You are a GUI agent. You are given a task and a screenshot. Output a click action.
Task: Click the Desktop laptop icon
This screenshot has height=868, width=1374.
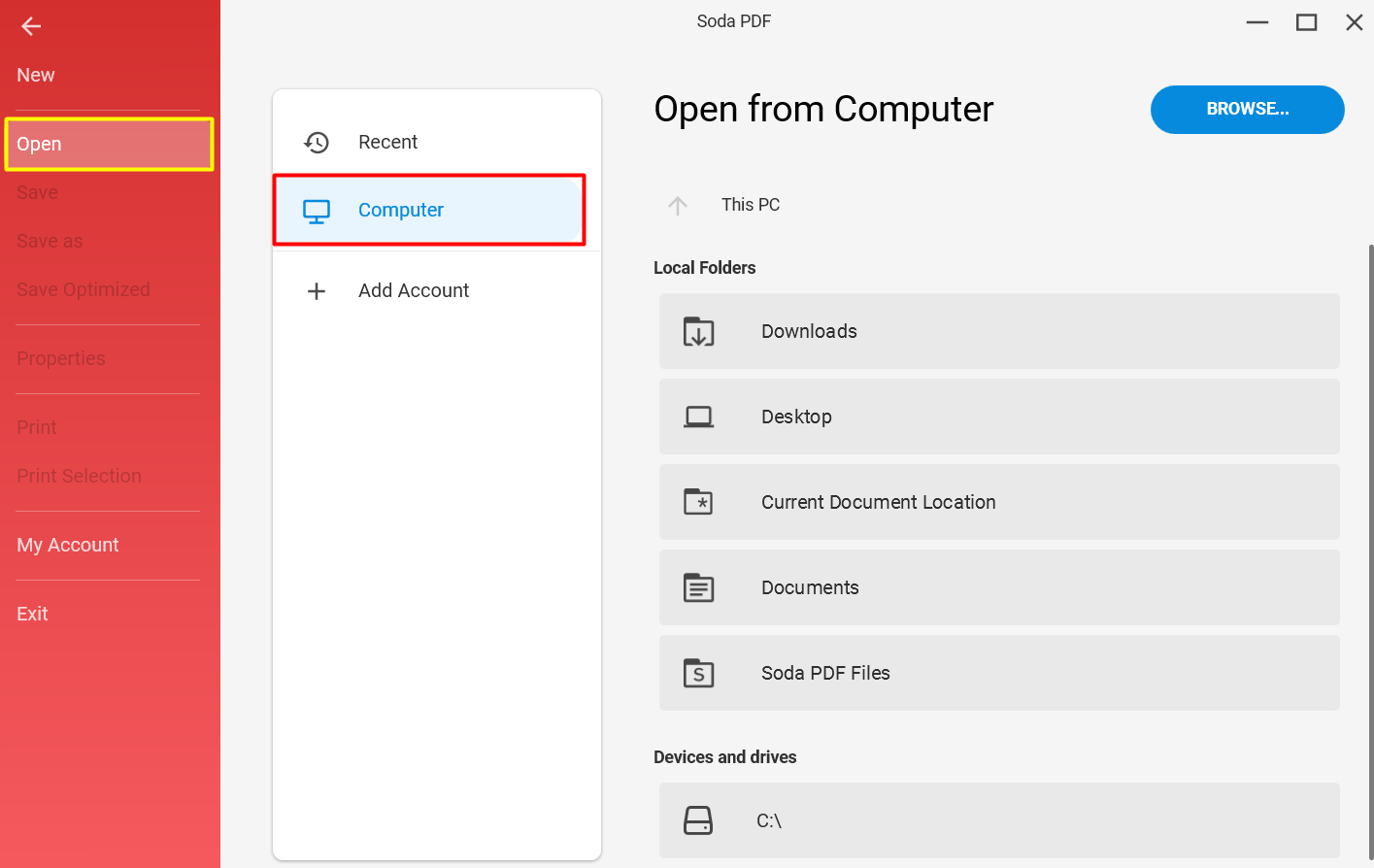tap(698, 417)
